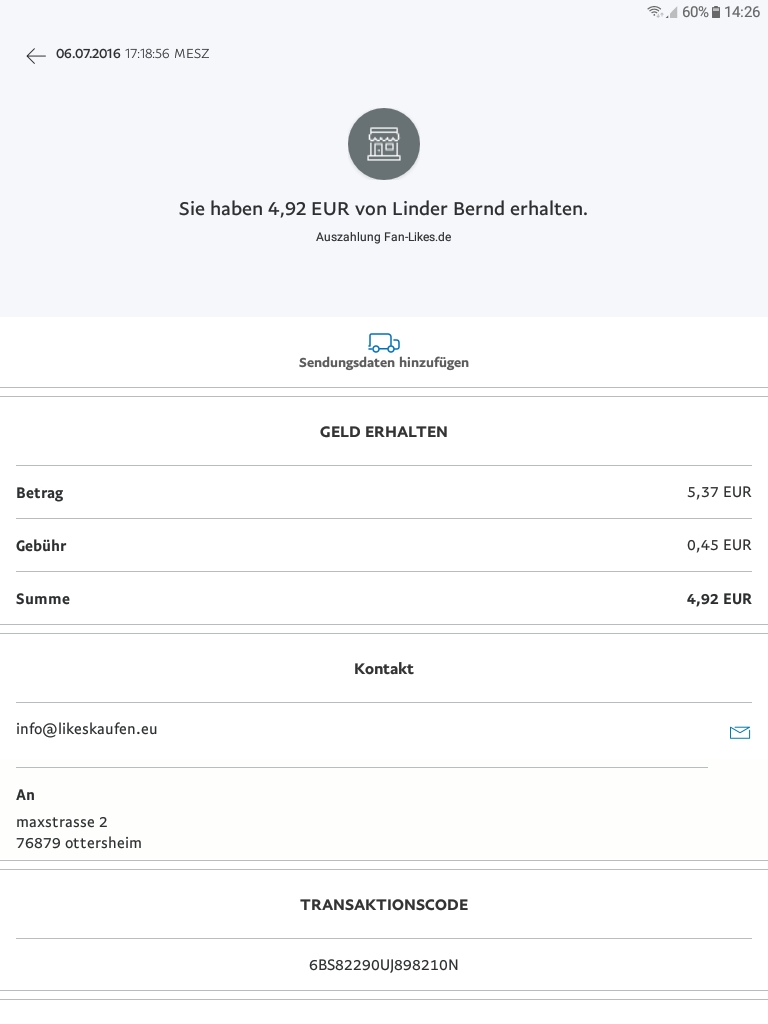Tap the Wi-Fi status icon
Screen dimensions: 768x1024
point(655,12)
